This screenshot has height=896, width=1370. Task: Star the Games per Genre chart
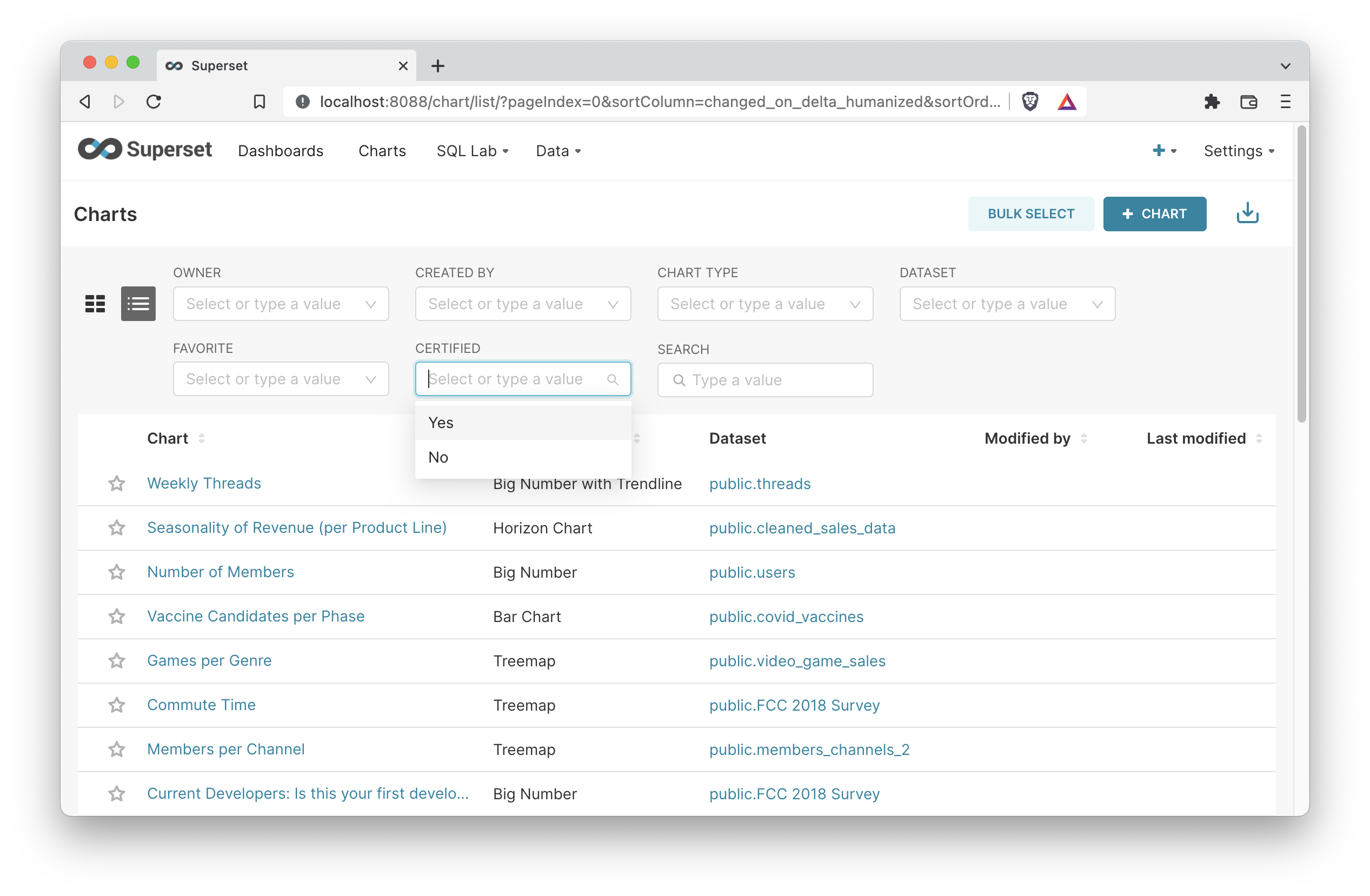tap(117, 660)
